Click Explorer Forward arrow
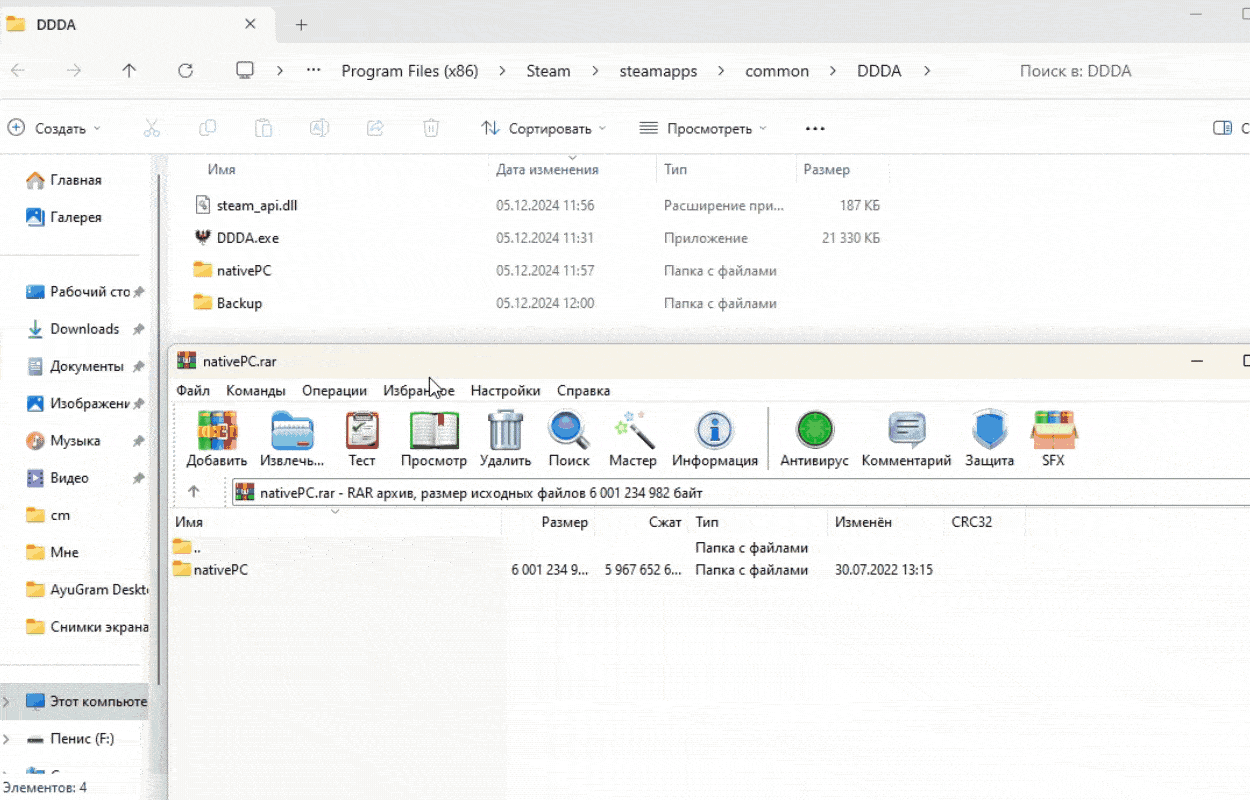 (x=73, y=71)
